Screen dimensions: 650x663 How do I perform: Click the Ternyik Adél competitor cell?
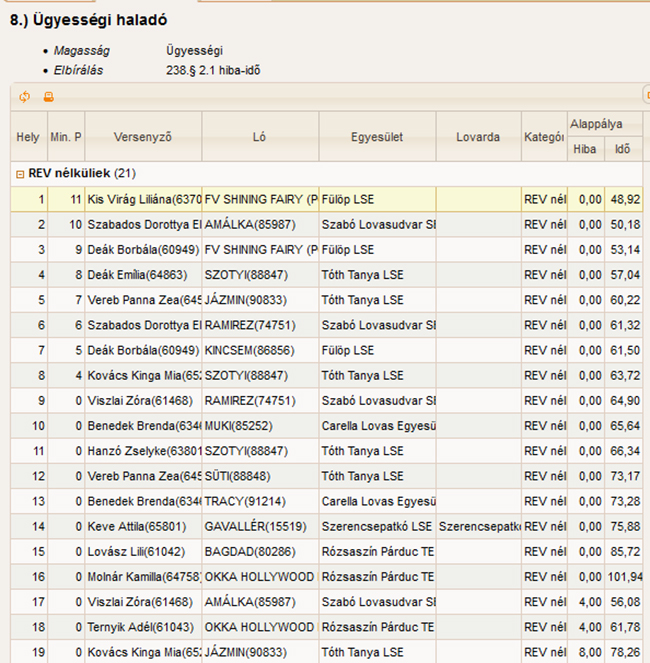[x=144, y=627]
